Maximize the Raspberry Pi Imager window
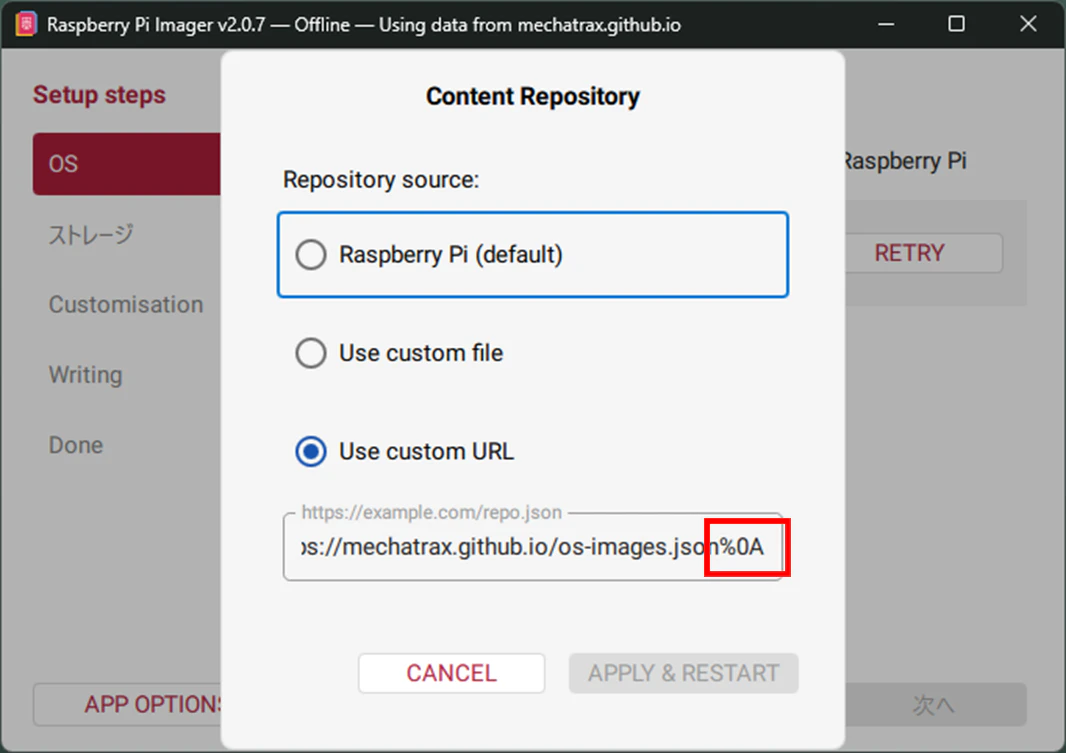Screen dimensions: 1066x753 tap(957, 24)
